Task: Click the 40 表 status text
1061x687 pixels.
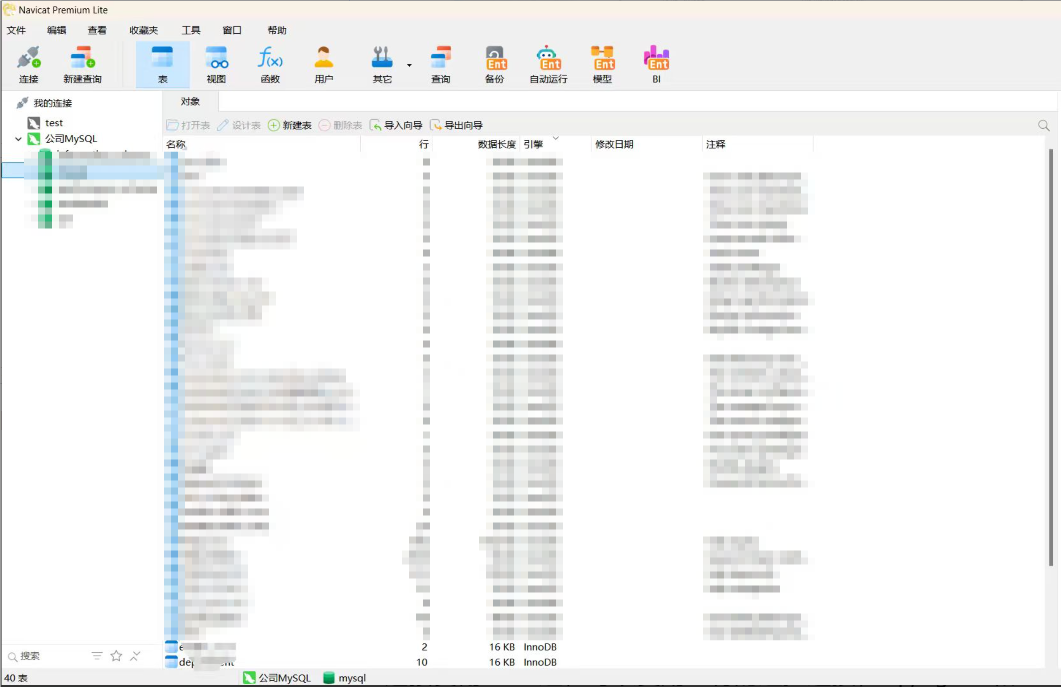Action: (x=16, y=678)
